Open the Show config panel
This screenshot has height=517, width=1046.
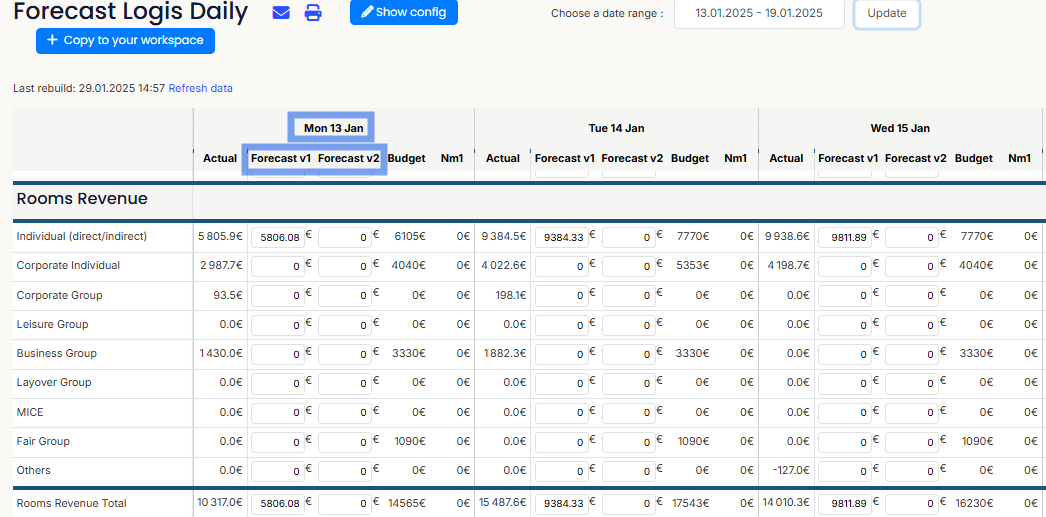click(x=403, y=12)
